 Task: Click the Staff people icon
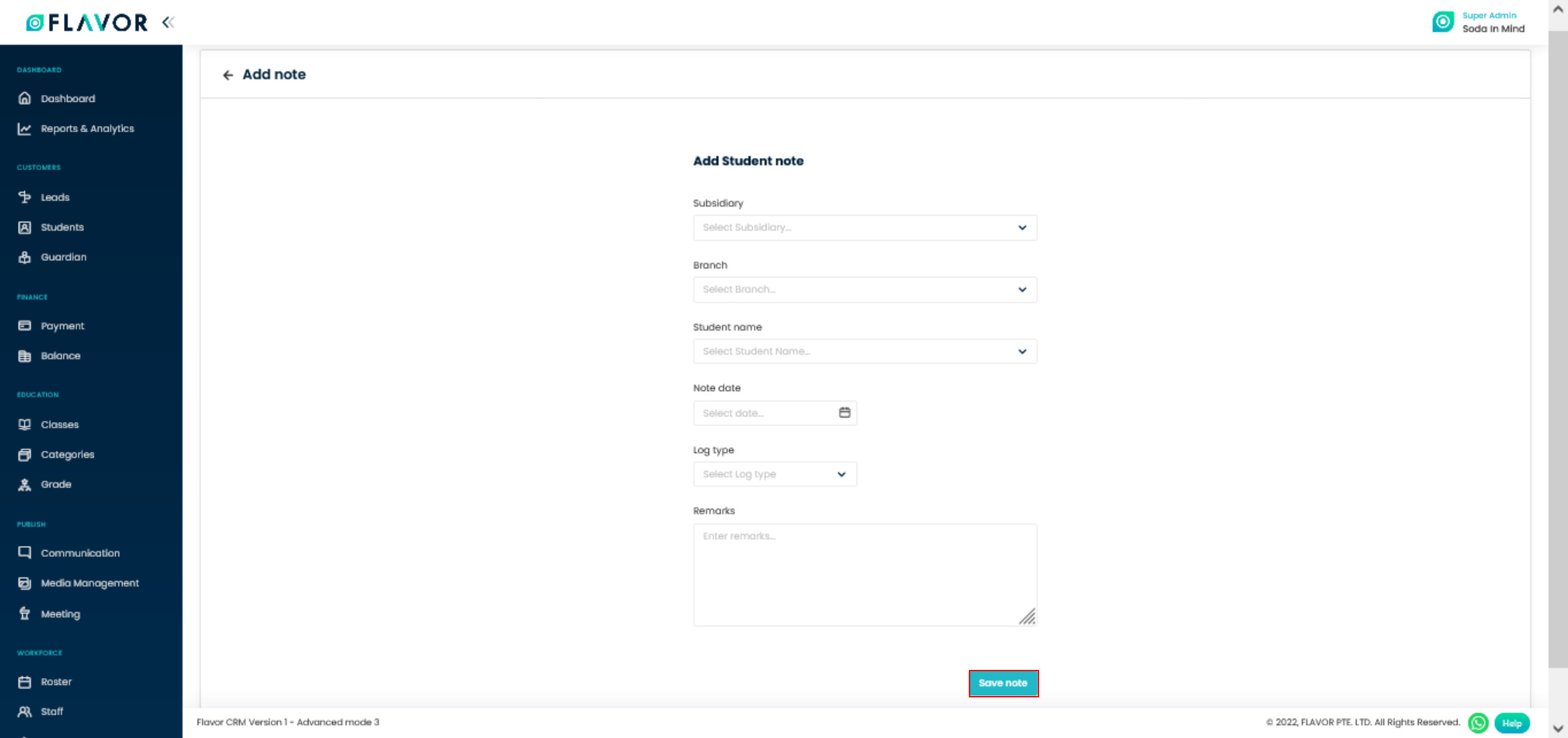coord(25,712)
